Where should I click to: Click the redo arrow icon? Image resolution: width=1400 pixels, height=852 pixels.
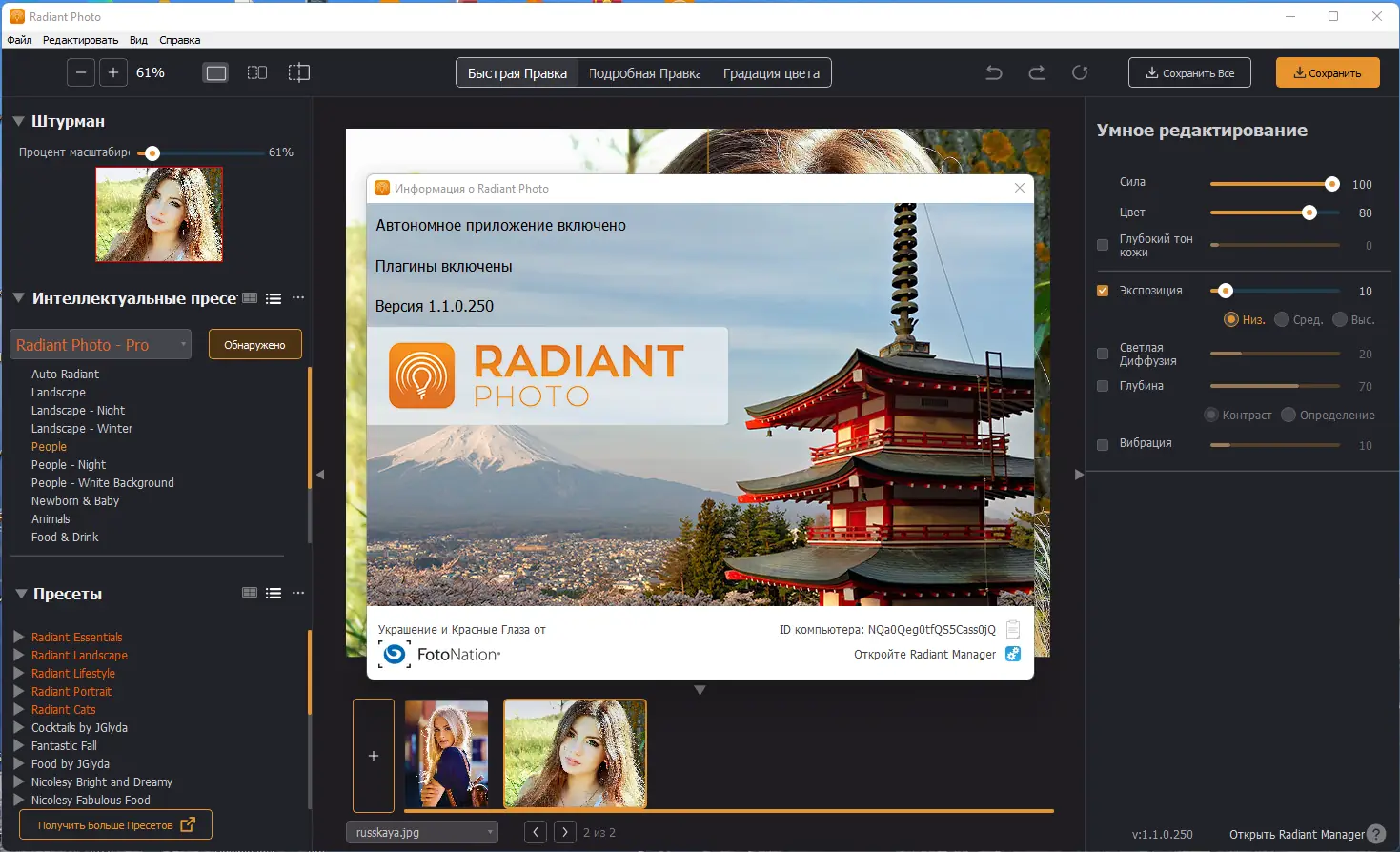point(1036,71)
